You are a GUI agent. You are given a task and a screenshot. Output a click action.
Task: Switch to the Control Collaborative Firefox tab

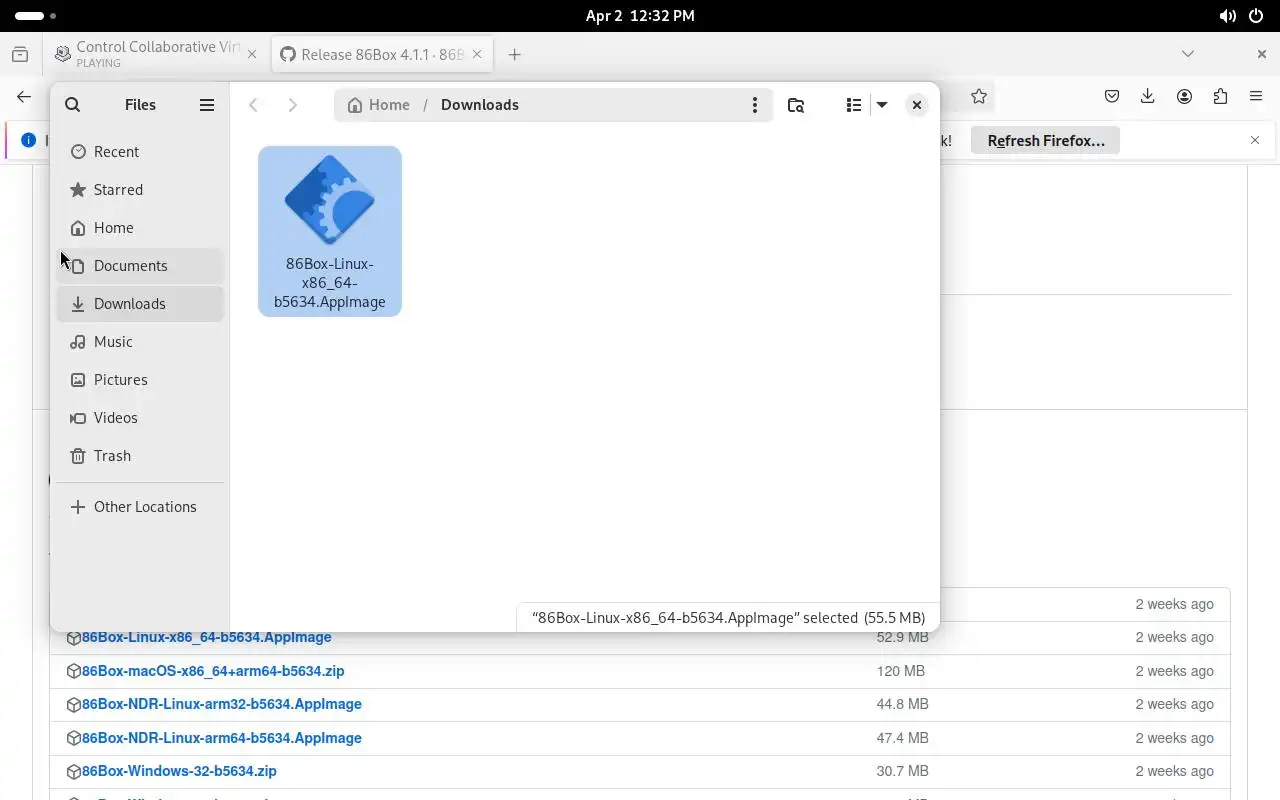(x=157, y=54)
